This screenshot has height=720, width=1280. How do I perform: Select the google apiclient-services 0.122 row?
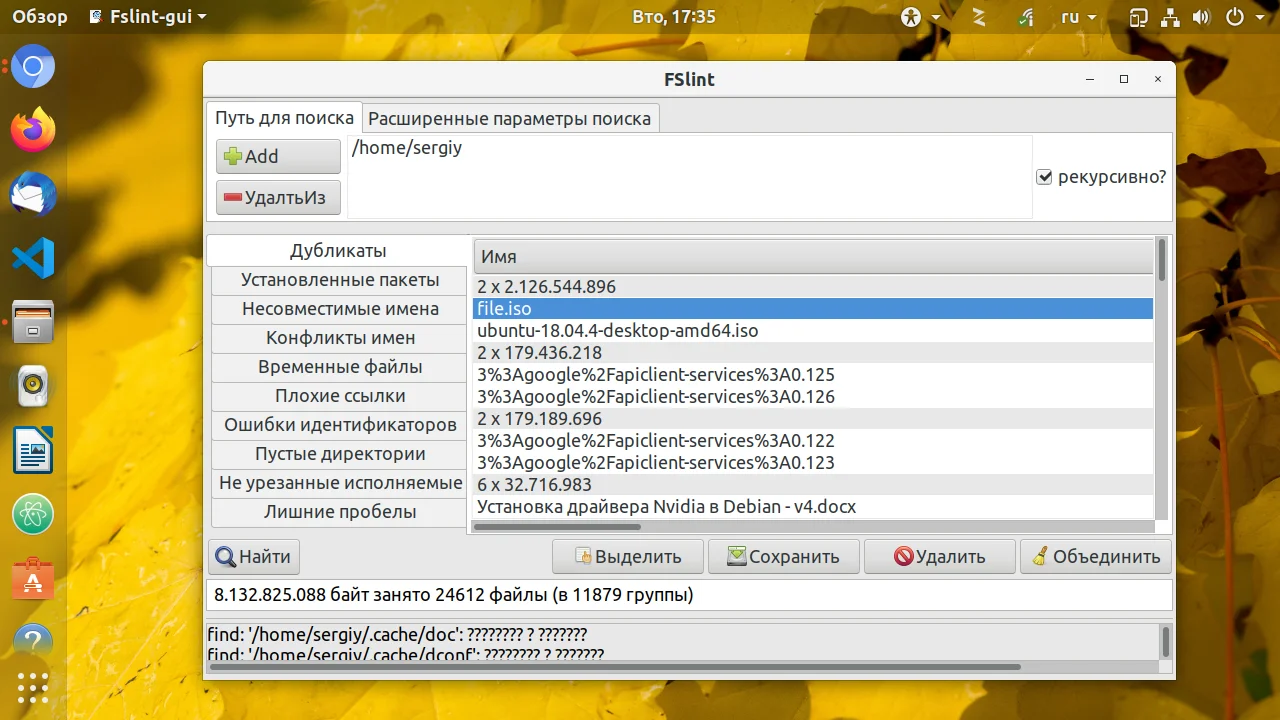(x=813, y=441)
